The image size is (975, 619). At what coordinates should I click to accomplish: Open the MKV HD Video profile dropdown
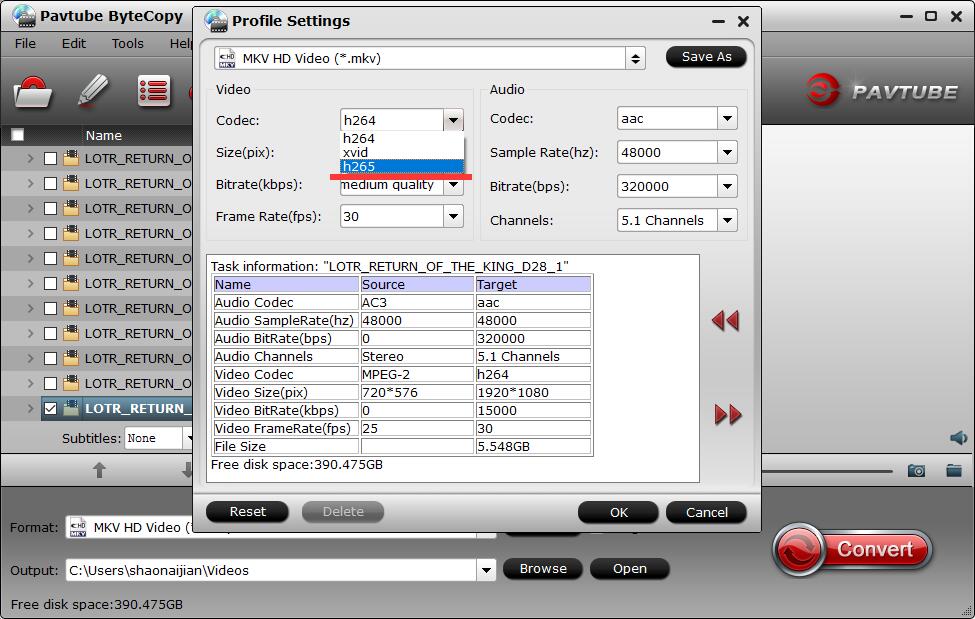635,58
